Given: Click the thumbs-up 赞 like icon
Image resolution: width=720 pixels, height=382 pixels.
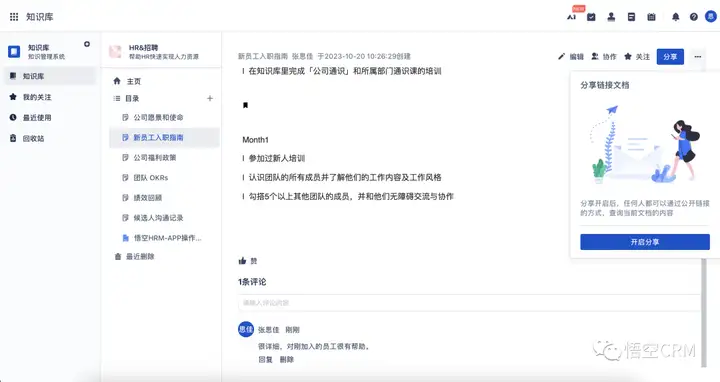Looking at the screenshot, I should [242, 261].
